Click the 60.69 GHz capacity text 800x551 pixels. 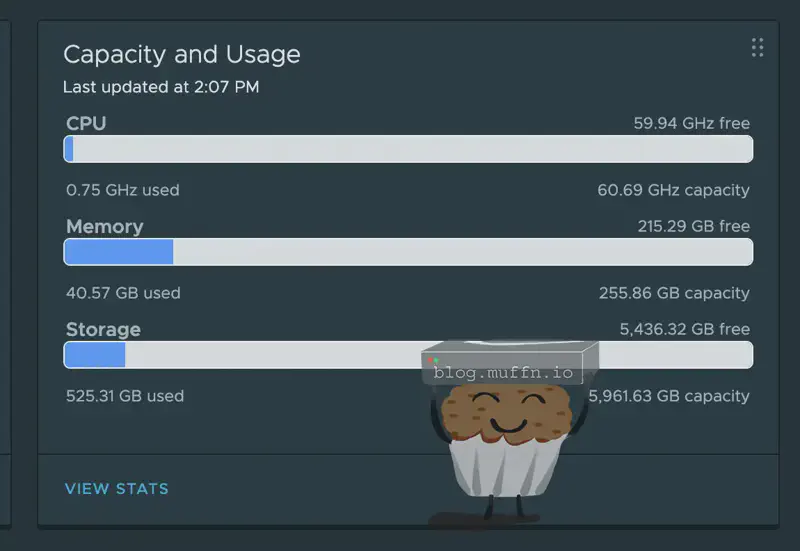(x=673, y=190)
